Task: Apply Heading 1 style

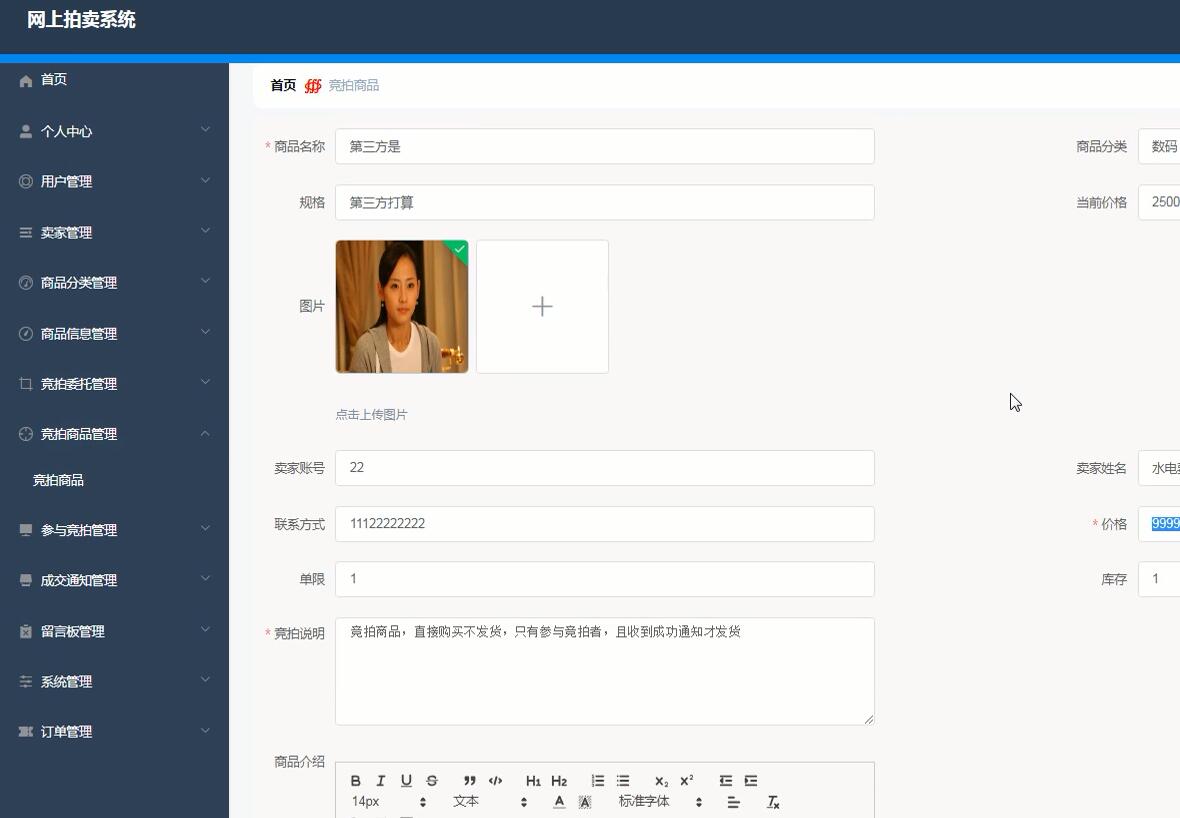Action: pos(533,780)
